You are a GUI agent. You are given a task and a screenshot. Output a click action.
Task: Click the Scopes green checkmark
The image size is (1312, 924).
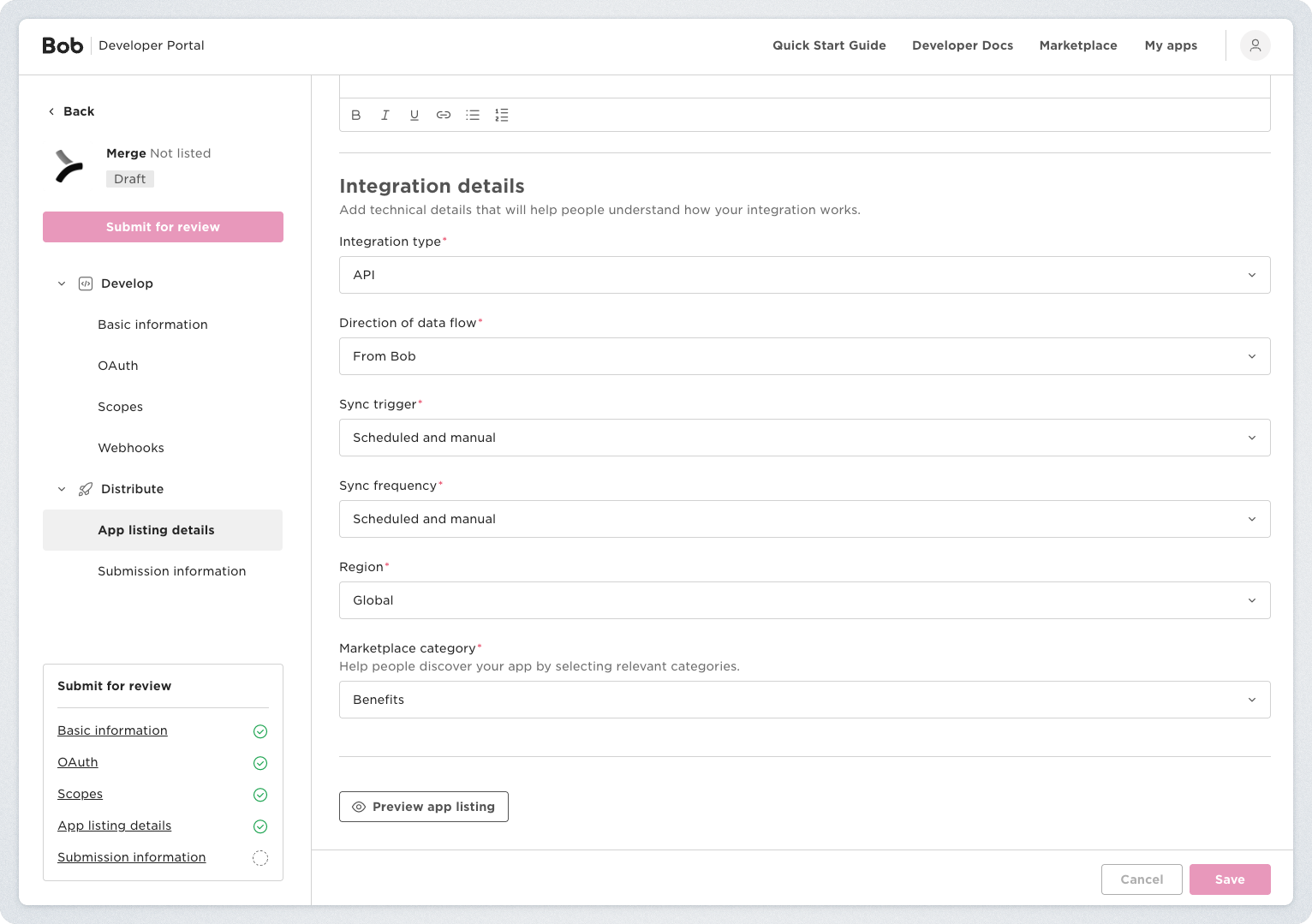[x=260, y=795]
